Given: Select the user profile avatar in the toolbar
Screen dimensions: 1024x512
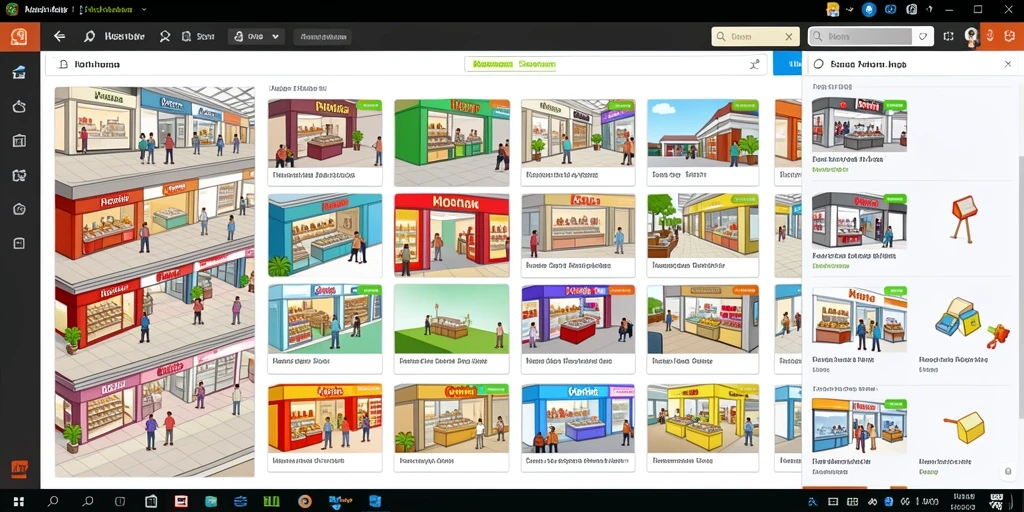Looking at the screenshot, I should (971, 37).
